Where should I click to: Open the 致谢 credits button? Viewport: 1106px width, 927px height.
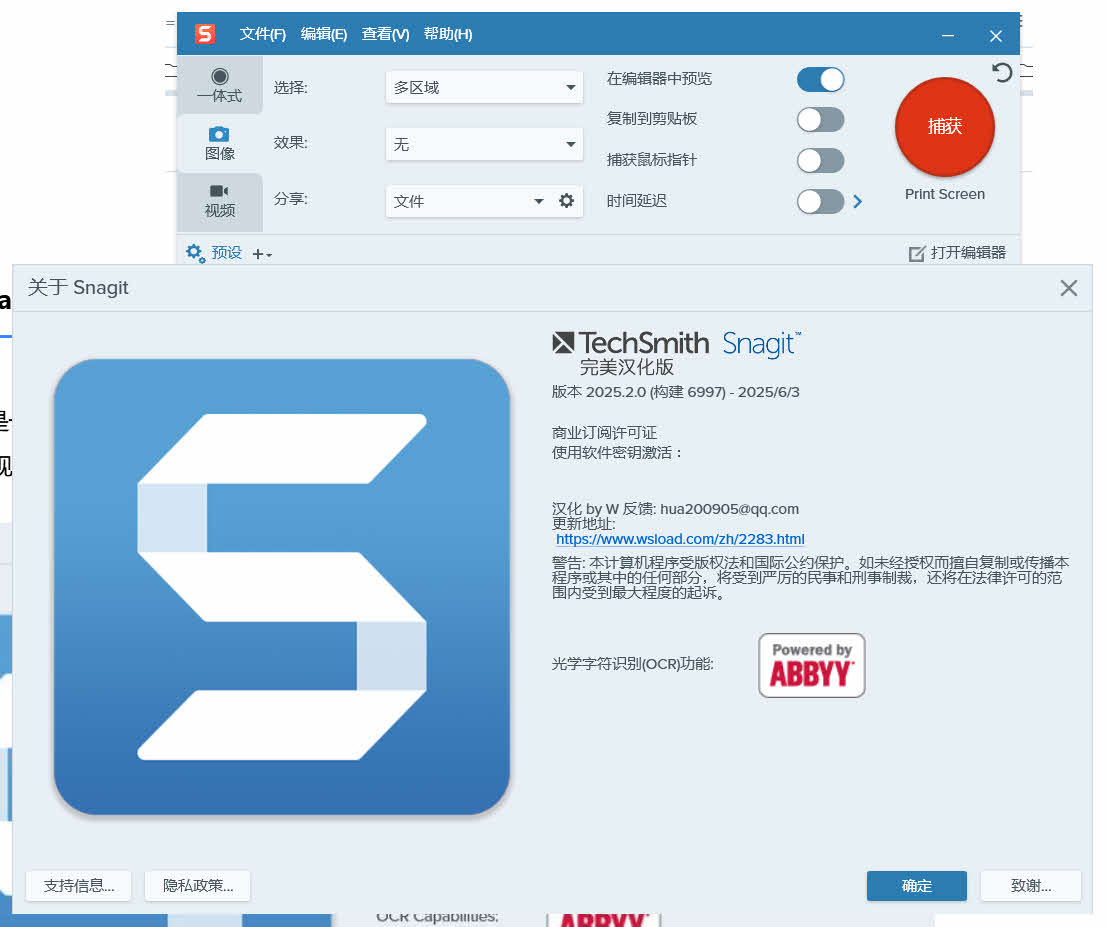coord(1031,885)
